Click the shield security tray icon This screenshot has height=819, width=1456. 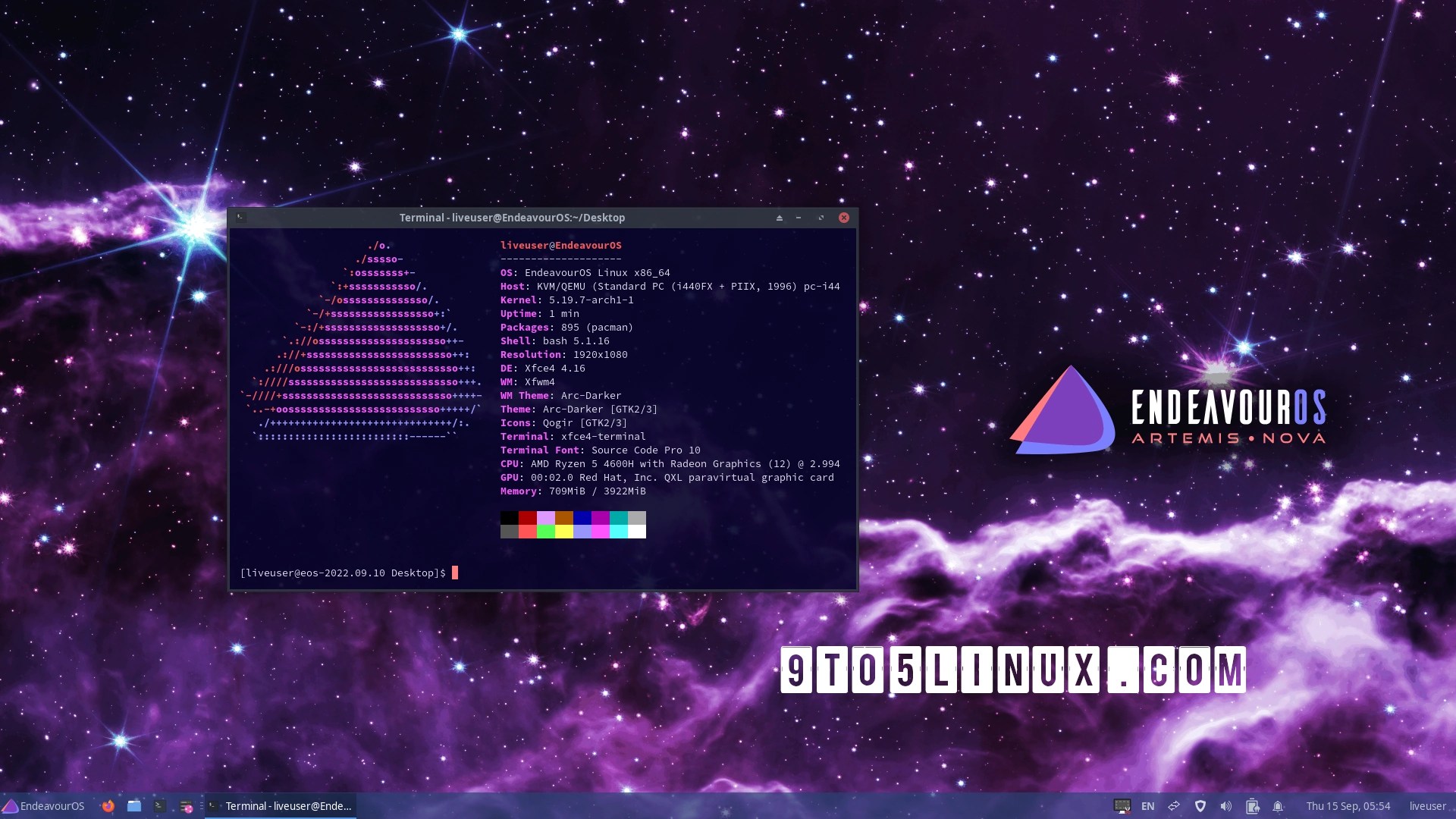(1200, 806)
